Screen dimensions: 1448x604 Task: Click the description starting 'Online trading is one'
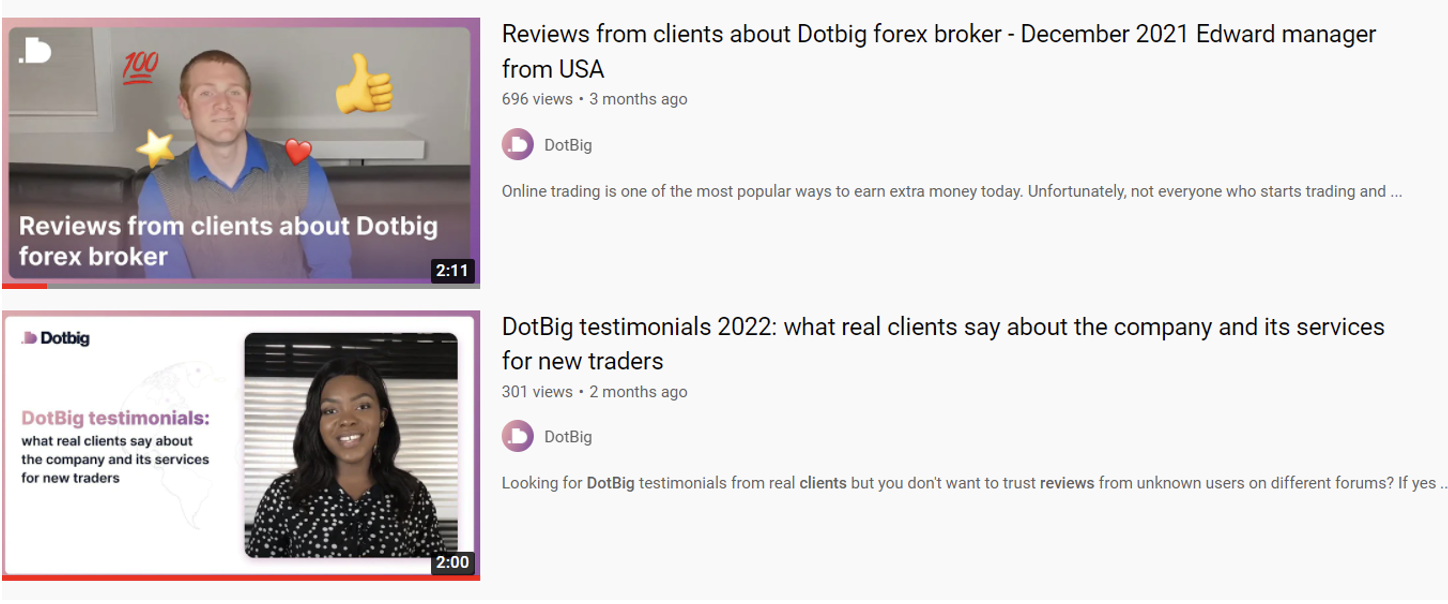point(951,191)
